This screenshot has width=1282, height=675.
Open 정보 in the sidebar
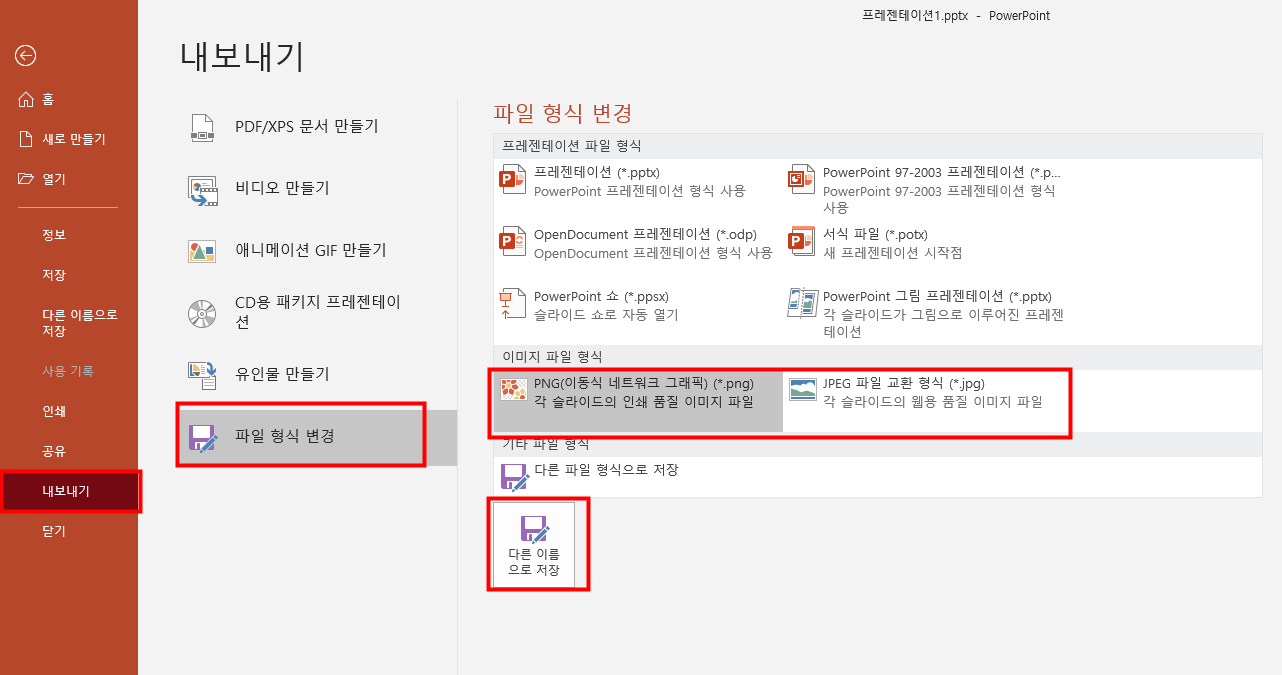point(69,235)
